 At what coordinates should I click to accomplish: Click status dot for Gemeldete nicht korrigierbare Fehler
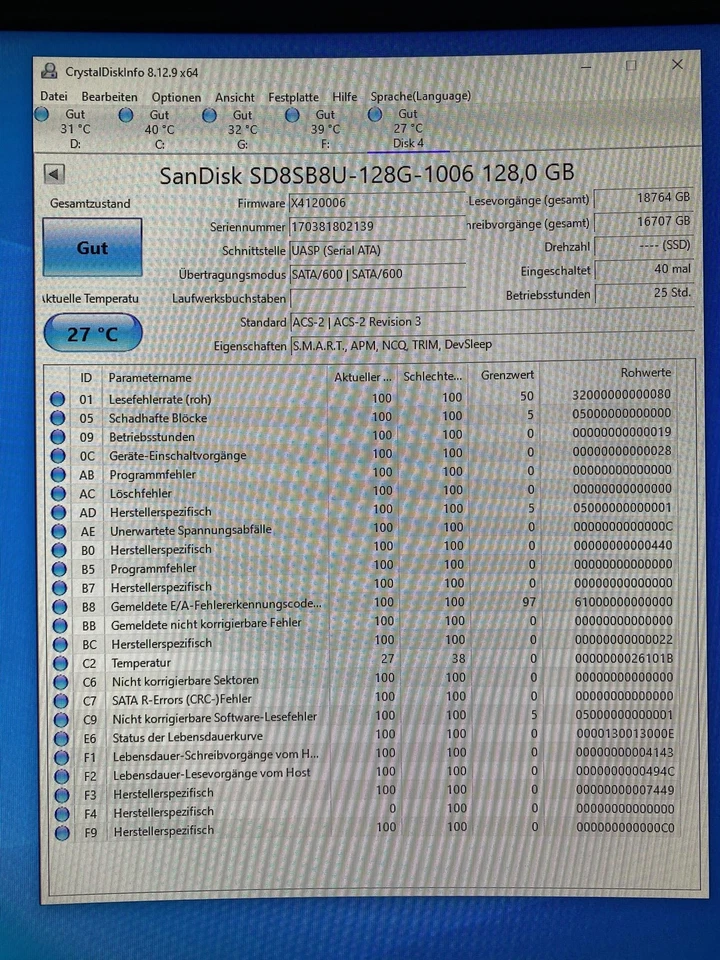pyautogui.click(x=60, y=626)
